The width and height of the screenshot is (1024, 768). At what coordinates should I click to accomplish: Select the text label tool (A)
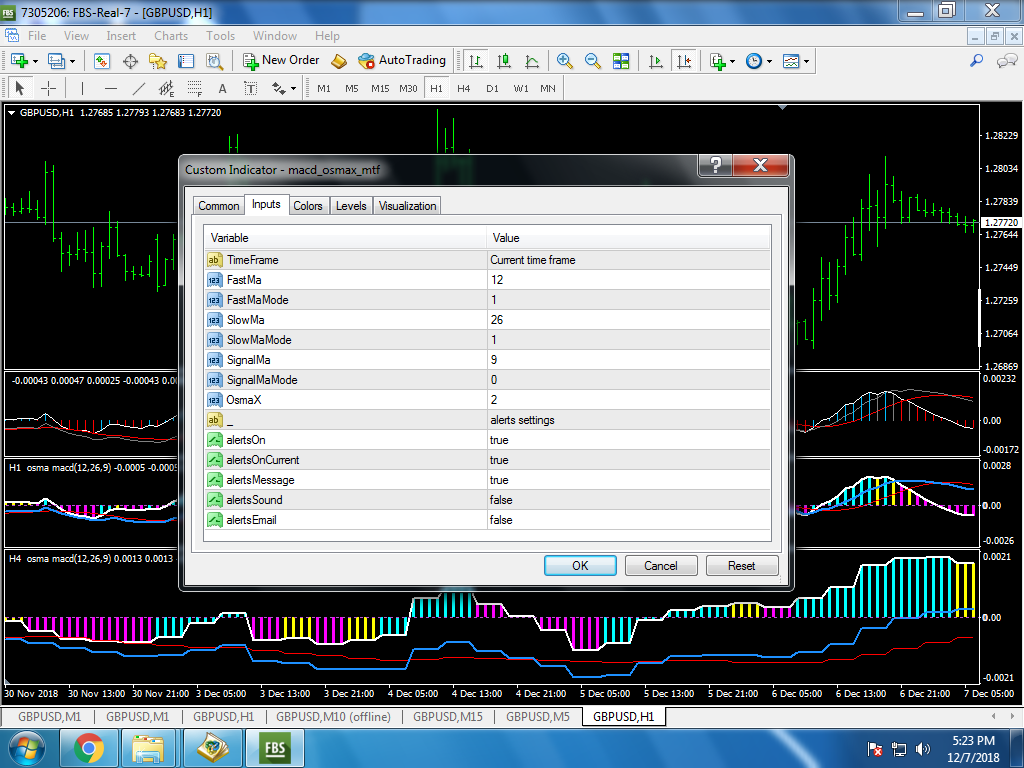(x=222, y=88)
